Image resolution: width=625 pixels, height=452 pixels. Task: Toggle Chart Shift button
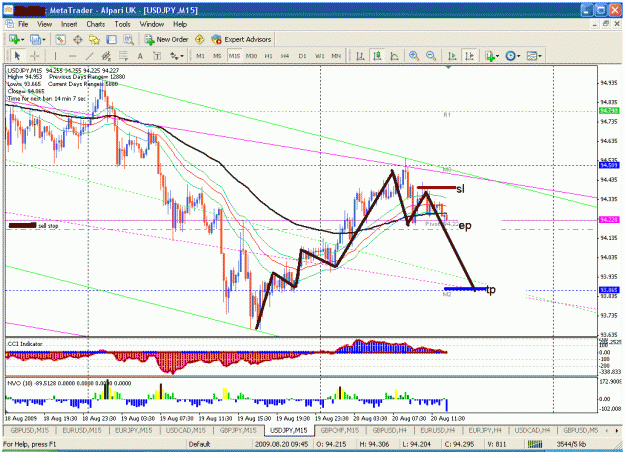[x=469, y=56]
